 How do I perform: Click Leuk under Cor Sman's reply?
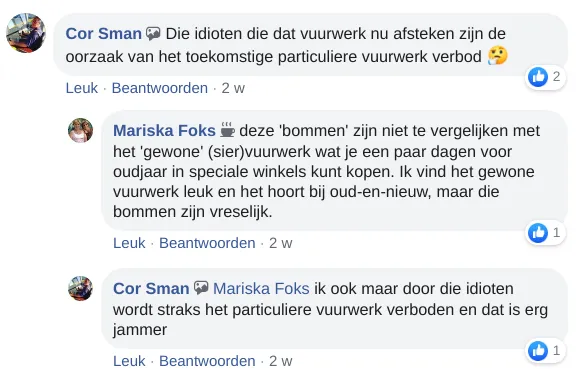click(x=129, y=361)
